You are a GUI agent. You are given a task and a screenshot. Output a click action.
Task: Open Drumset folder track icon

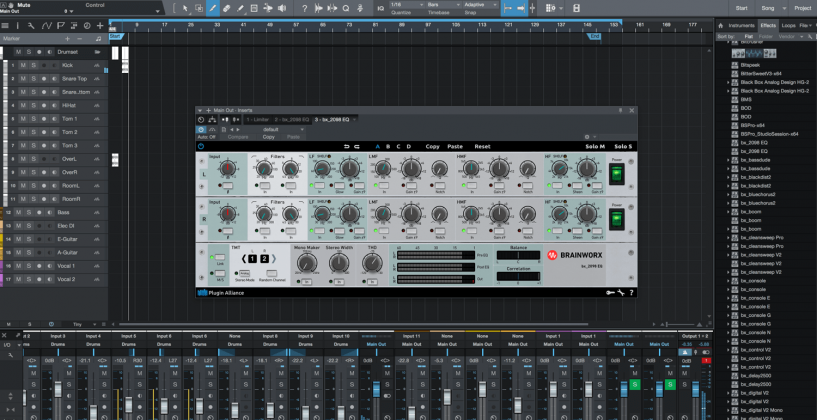tap(97, 52)
